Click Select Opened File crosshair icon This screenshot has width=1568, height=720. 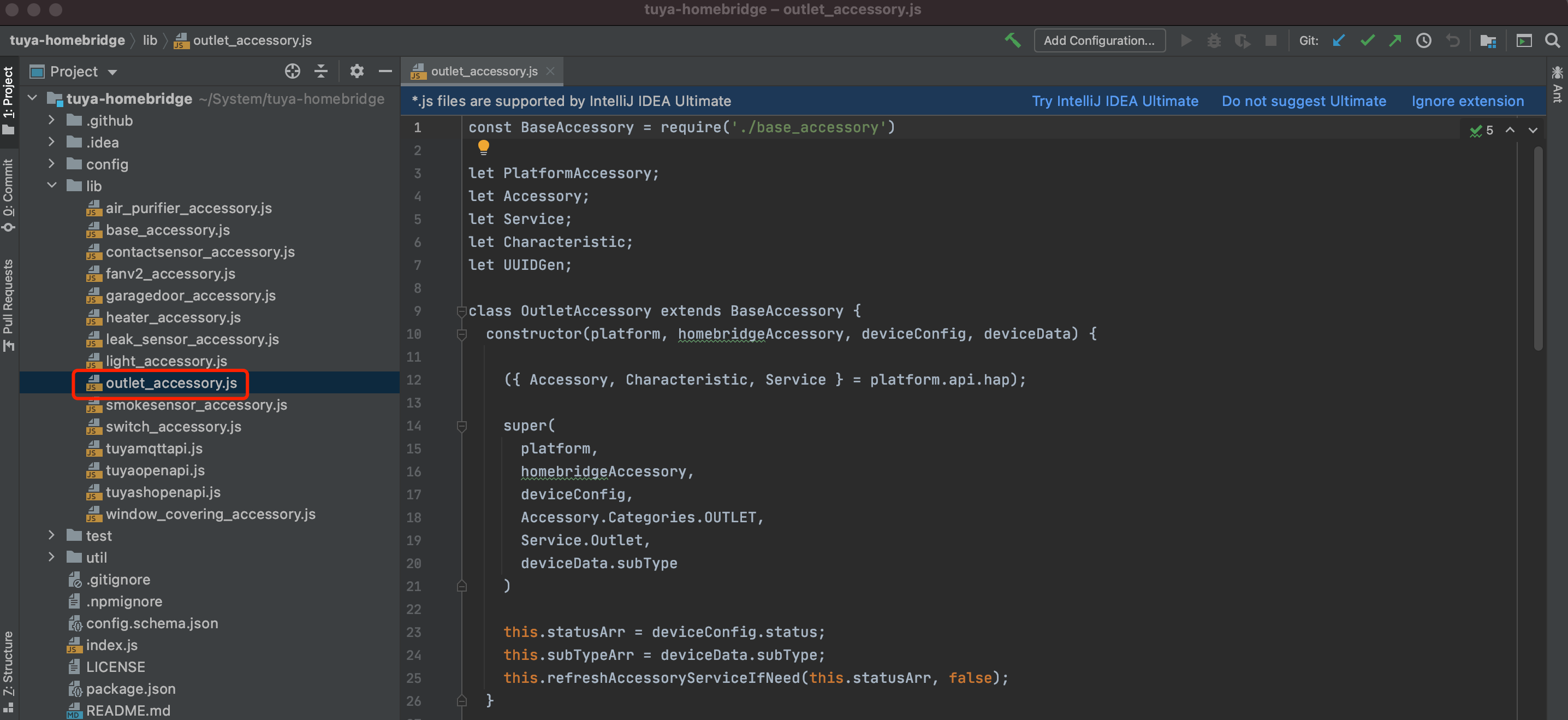pyautogui.click(x=292, y=71)
